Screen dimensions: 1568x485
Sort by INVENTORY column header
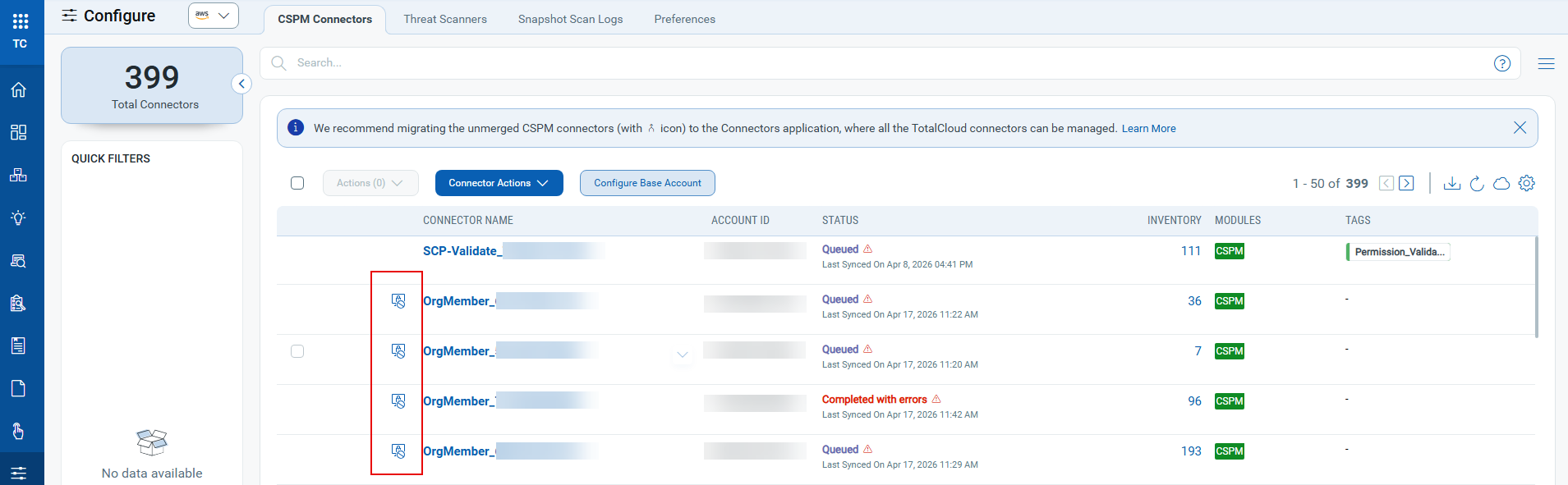(x=1174, y=221)
